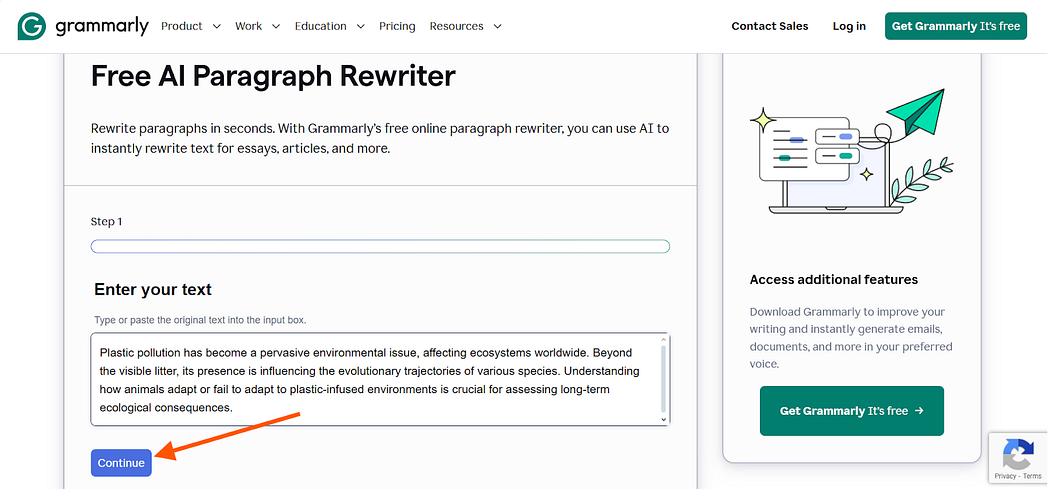
Task: Open the Work menu
Action: [248, 26]
